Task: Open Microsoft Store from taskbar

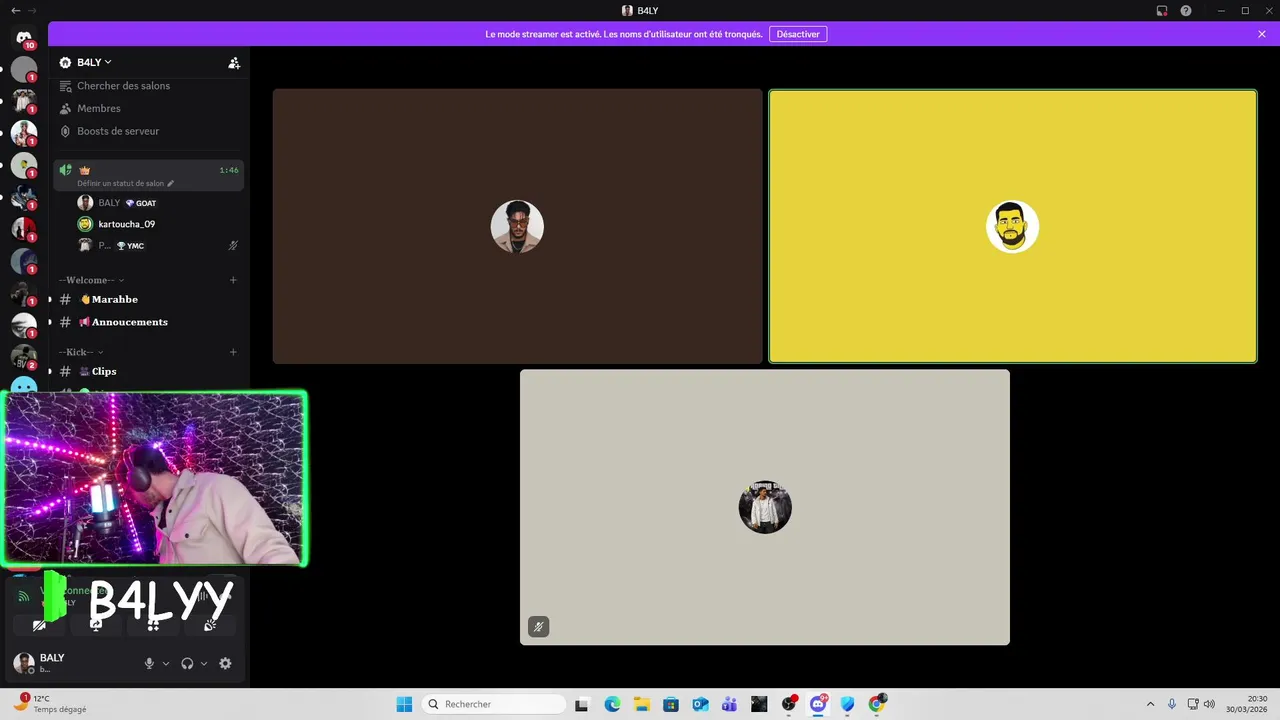Action: [670, 704]
